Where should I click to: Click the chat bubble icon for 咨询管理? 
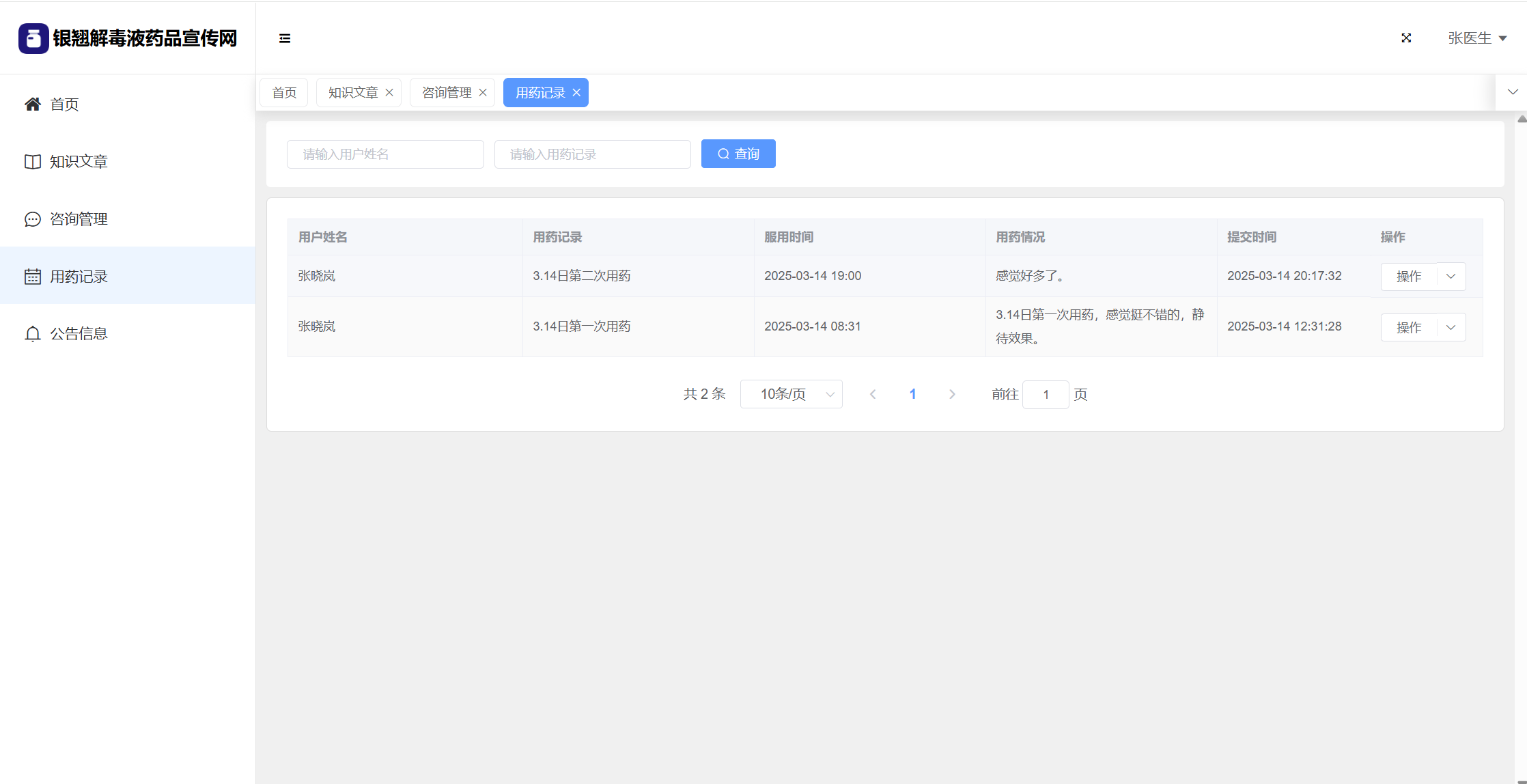coord(33,219)
